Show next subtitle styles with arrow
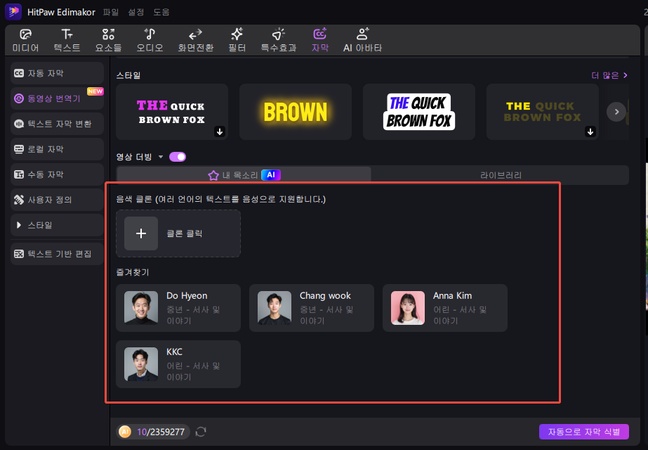 click(x=617, y=112)
